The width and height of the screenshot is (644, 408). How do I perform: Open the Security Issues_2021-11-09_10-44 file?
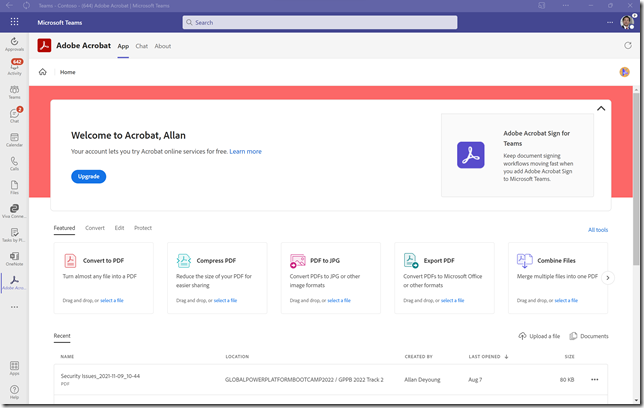100,376
